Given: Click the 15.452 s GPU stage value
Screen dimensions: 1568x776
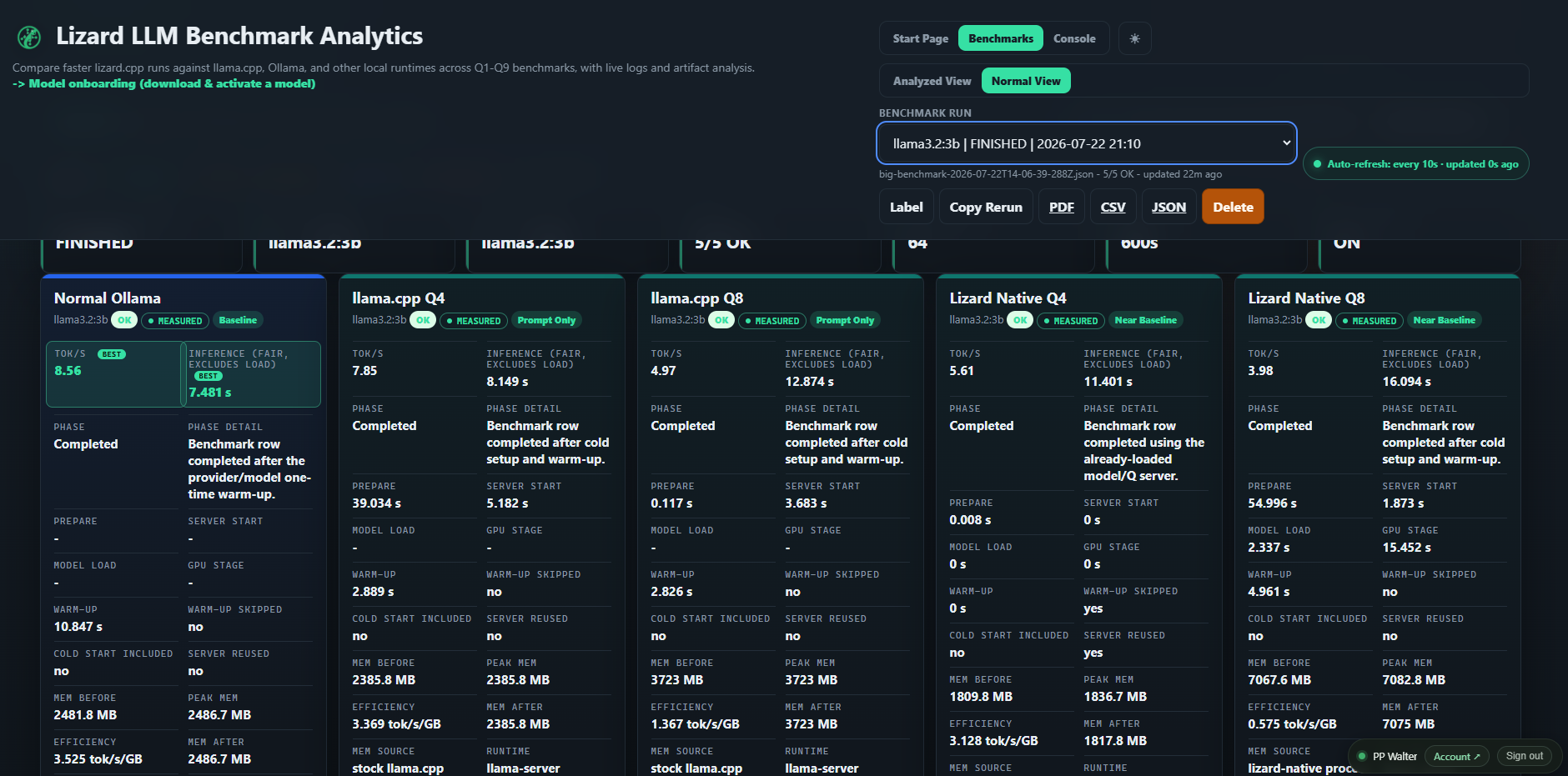Looking at the screenshot, I should 1406,548.
